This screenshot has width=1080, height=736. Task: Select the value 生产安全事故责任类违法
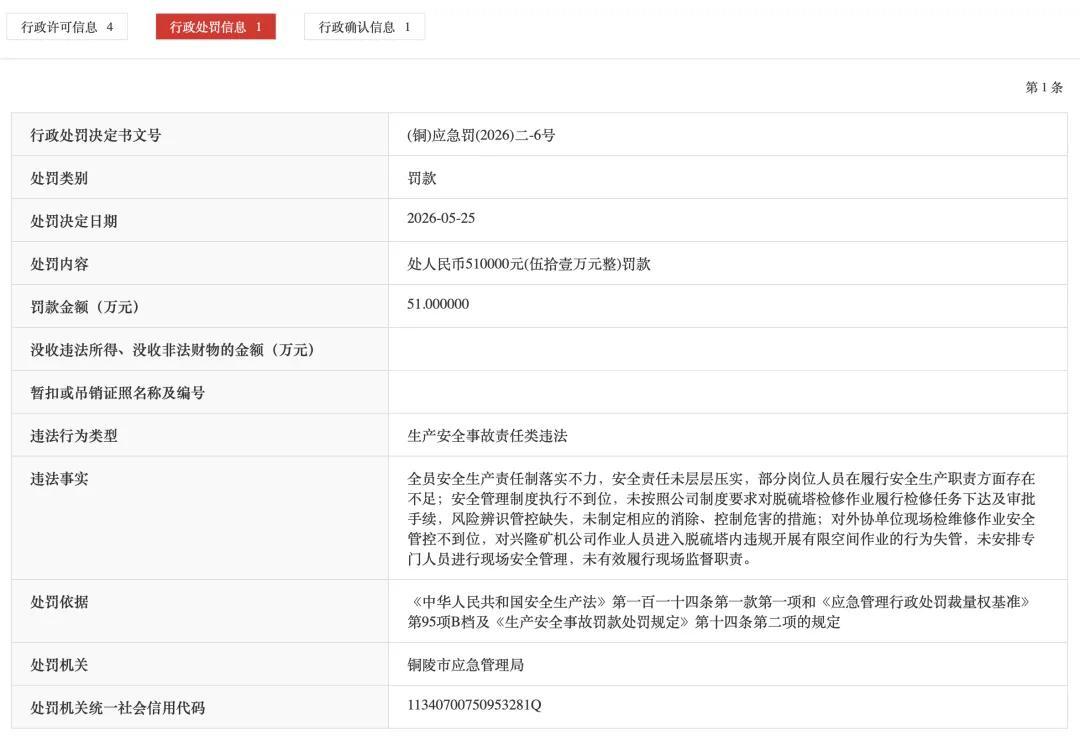487,436
